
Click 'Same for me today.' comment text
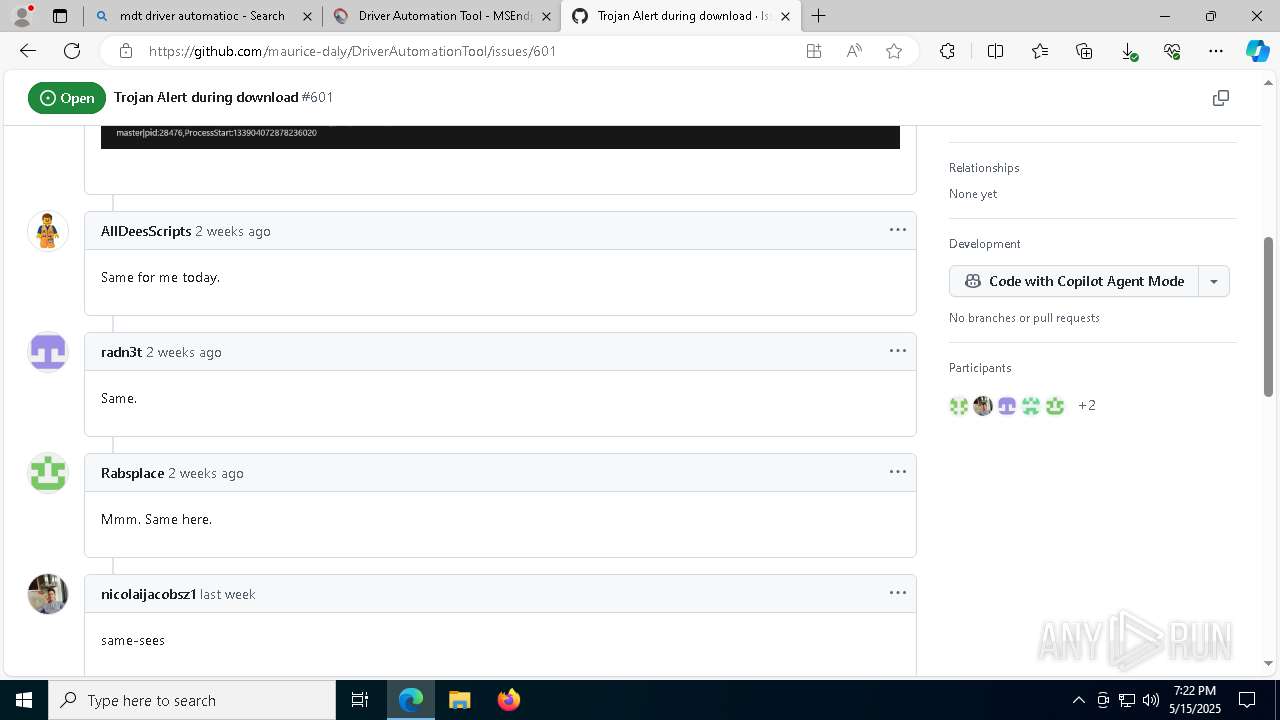click(160, 277)
